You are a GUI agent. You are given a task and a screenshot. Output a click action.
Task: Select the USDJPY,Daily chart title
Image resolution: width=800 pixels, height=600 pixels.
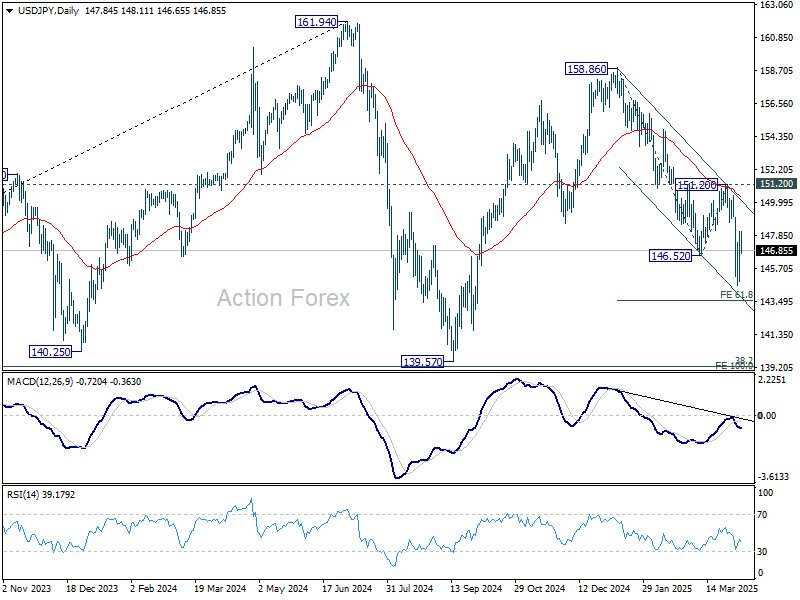pyautogui.click(x=48, y=11)
